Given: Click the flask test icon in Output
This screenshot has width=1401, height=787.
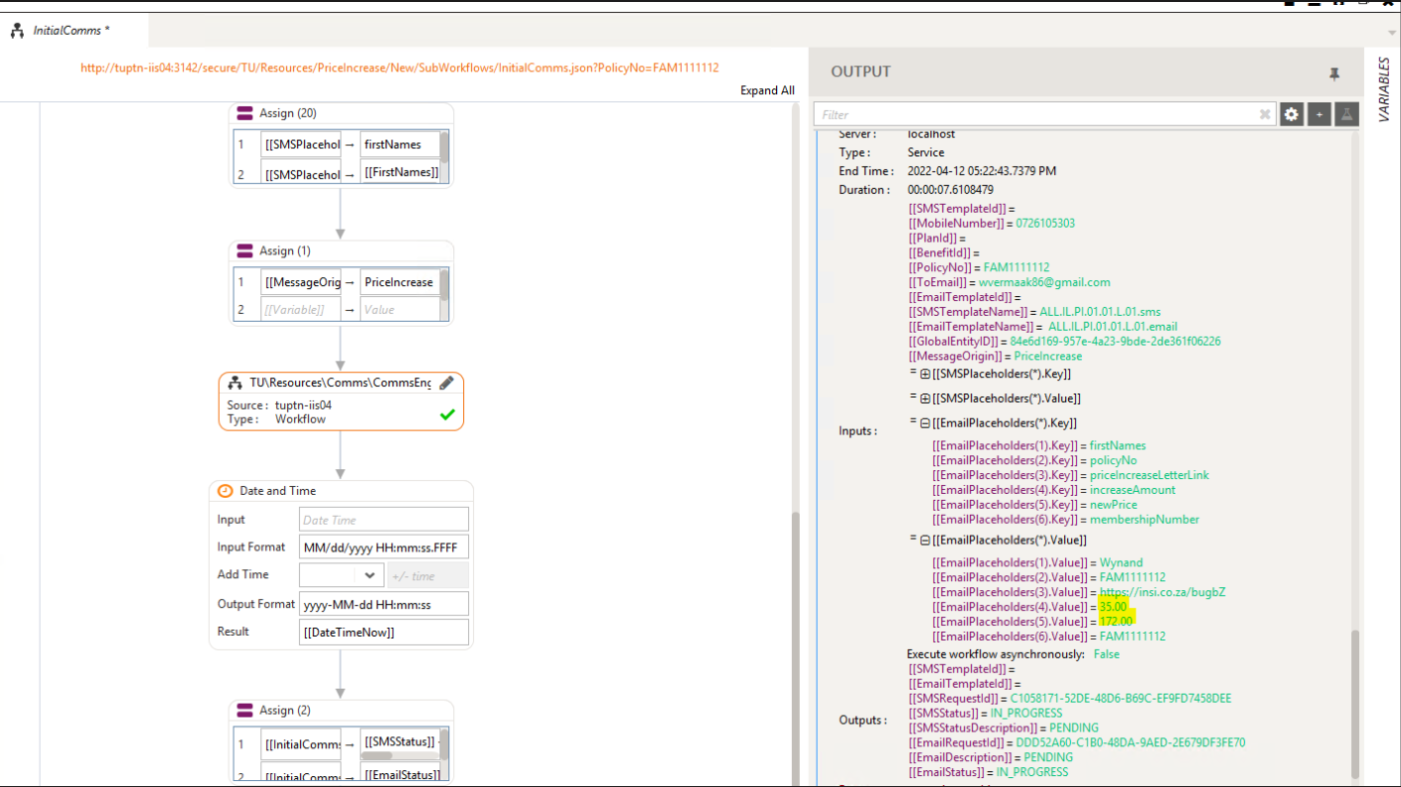Looking at the screenshot, I should tap(1348, 115).
